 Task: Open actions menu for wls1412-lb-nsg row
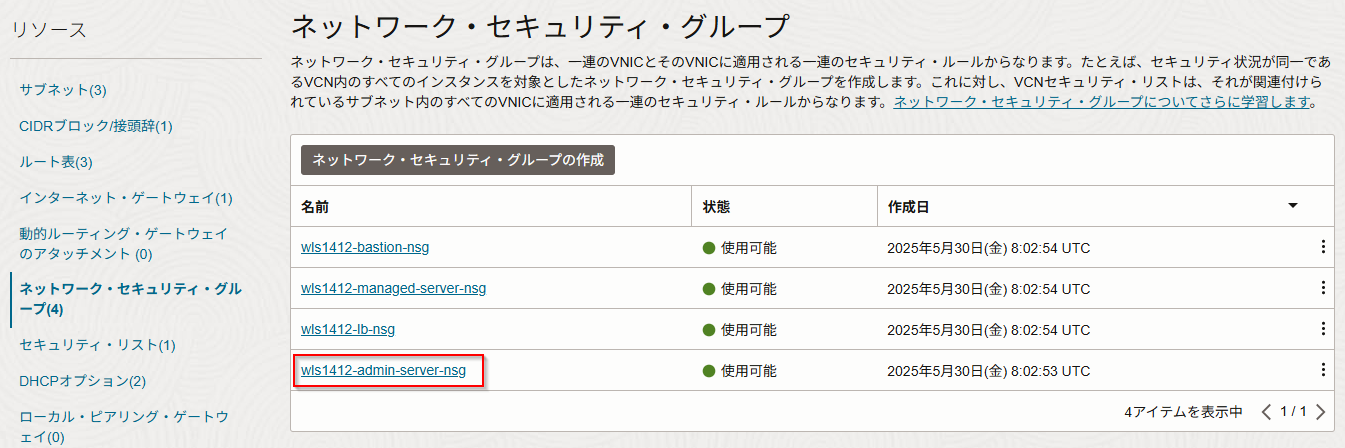(1323, 329)
